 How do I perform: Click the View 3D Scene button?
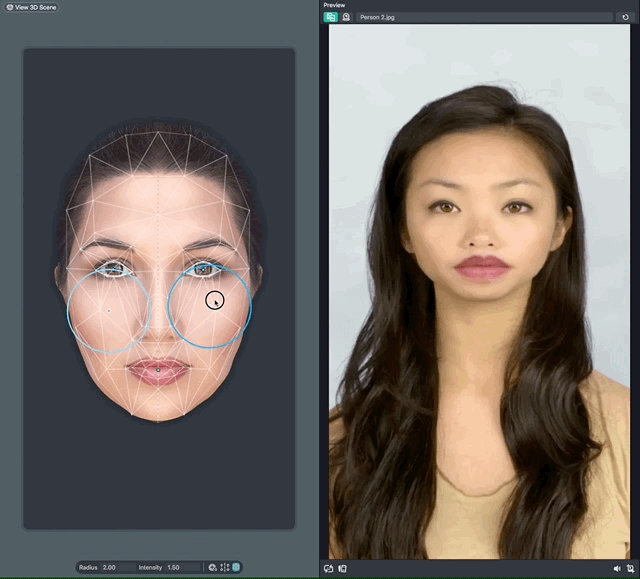[x=32, y=7]
